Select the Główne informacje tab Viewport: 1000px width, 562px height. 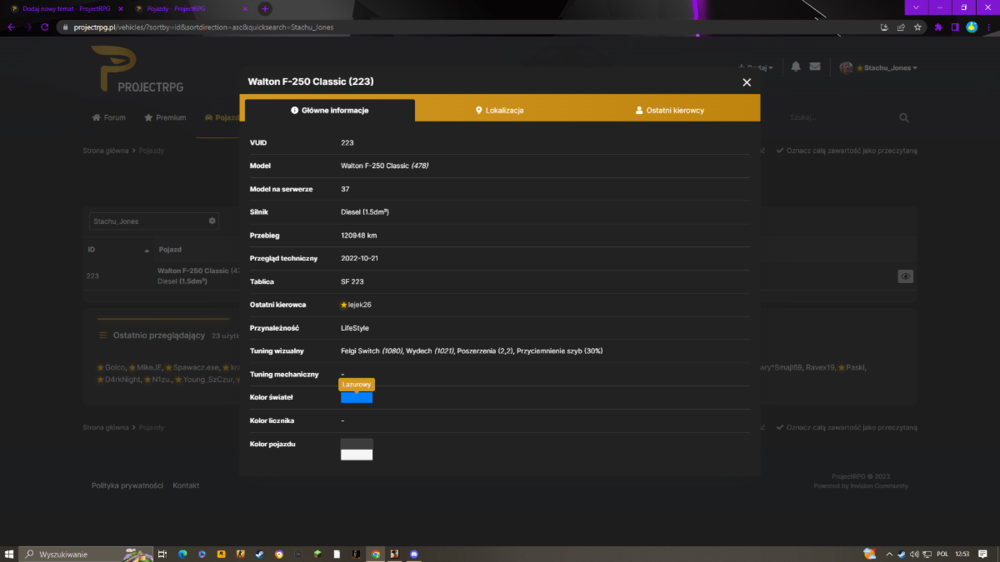(x=330, y=110)
